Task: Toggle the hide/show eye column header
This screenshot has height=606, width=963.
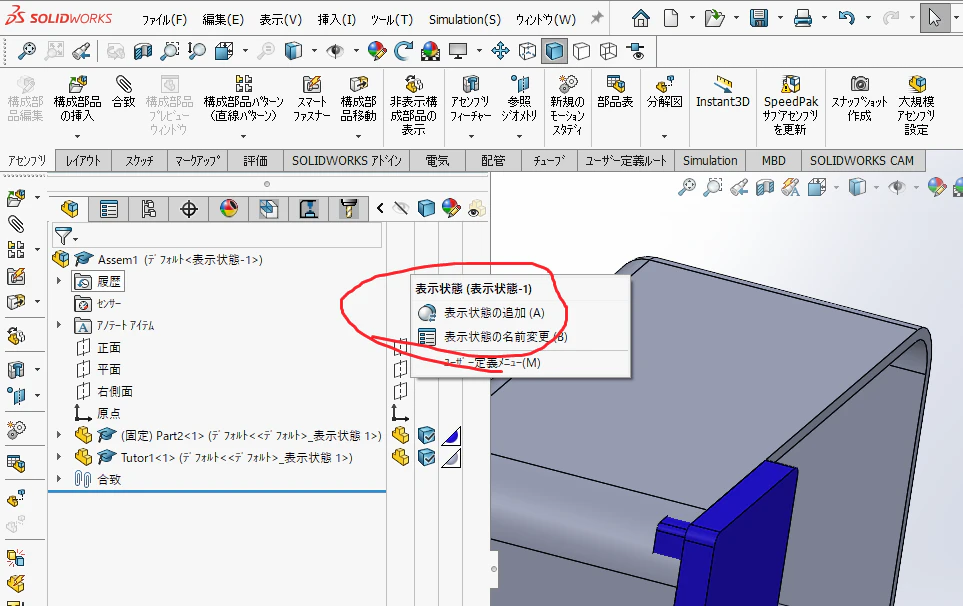Action: (x=401, y=209)
